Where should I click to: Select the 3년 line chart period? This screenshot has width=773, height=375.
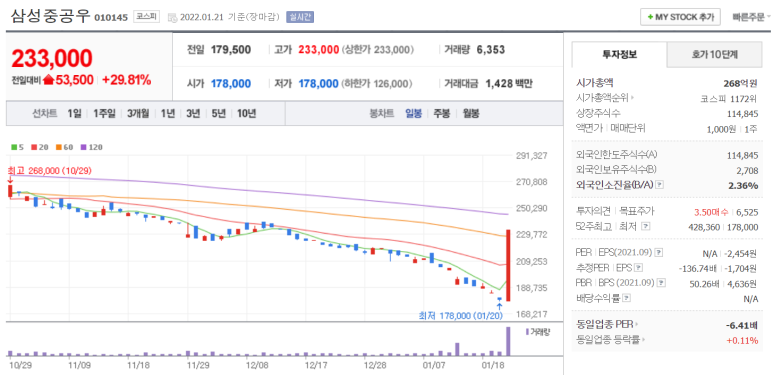(x=193, y=113)
